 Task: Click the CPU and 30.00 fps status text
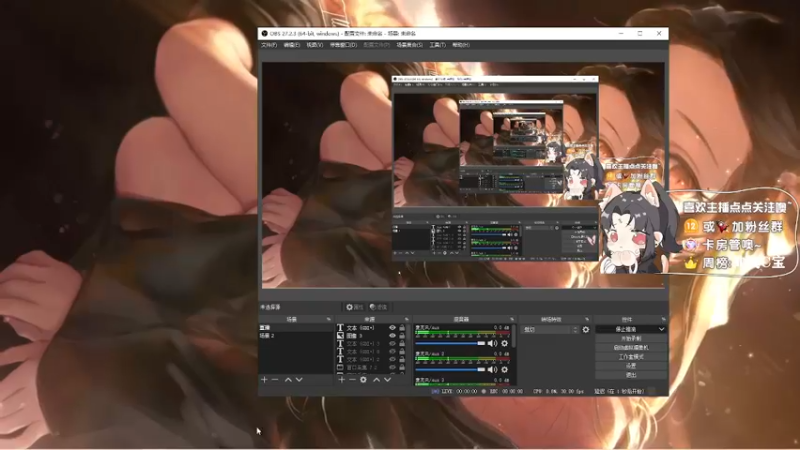(x=558, y=391)
